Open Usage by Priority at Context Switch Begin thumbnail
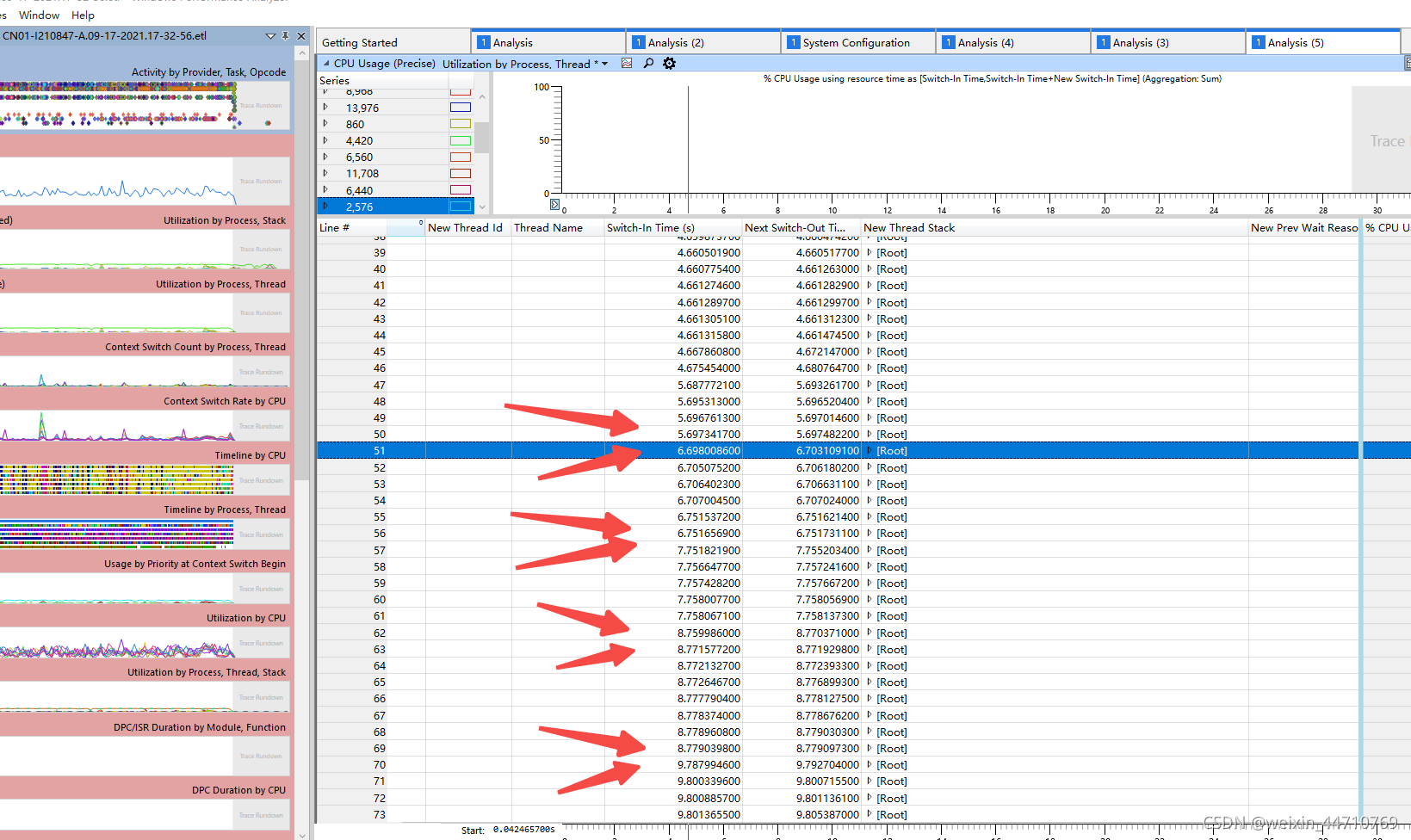 145,589
